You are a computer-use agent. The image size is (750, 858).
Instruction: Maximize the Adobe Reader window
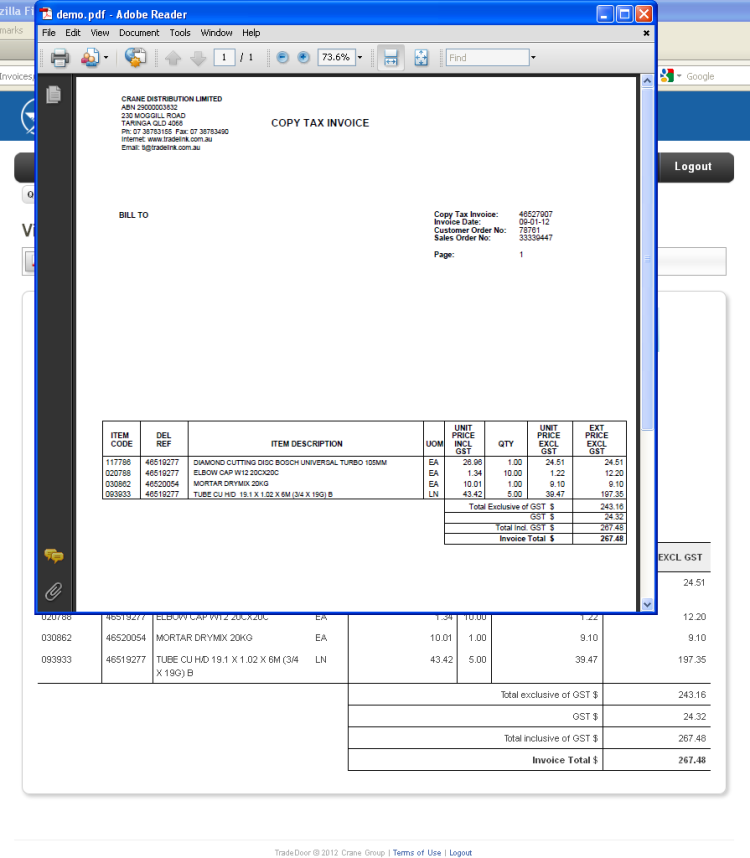click(x=624, y=14)
